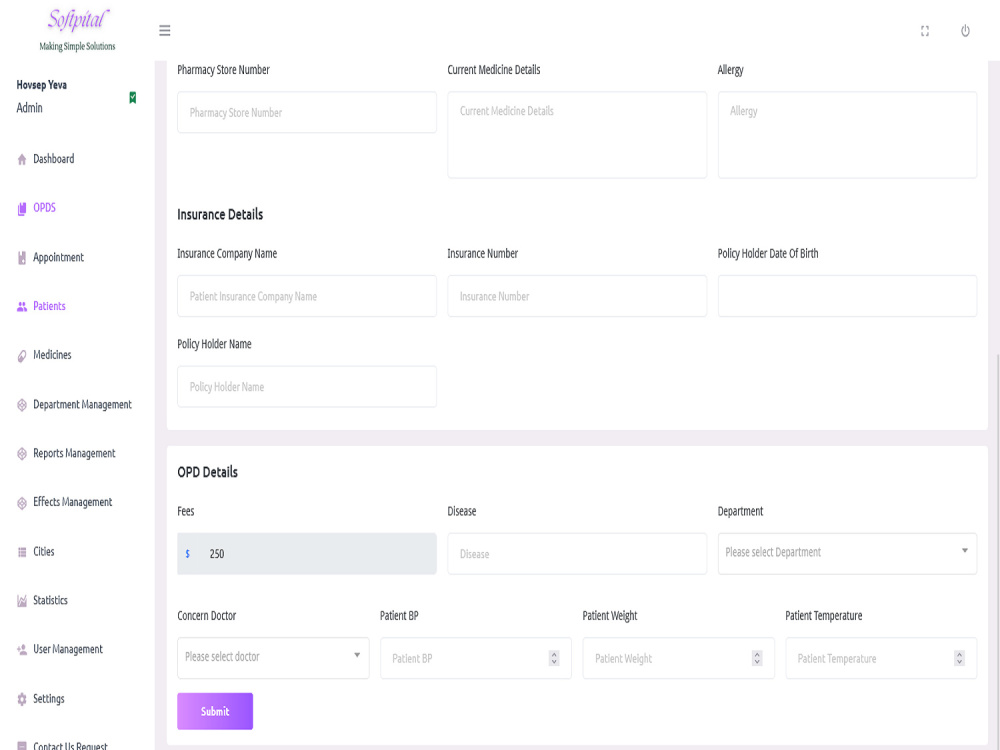This screenshot has width=1000, height=750.
Task: Click the Statistics chart icon
Action: tap(22, 601)
